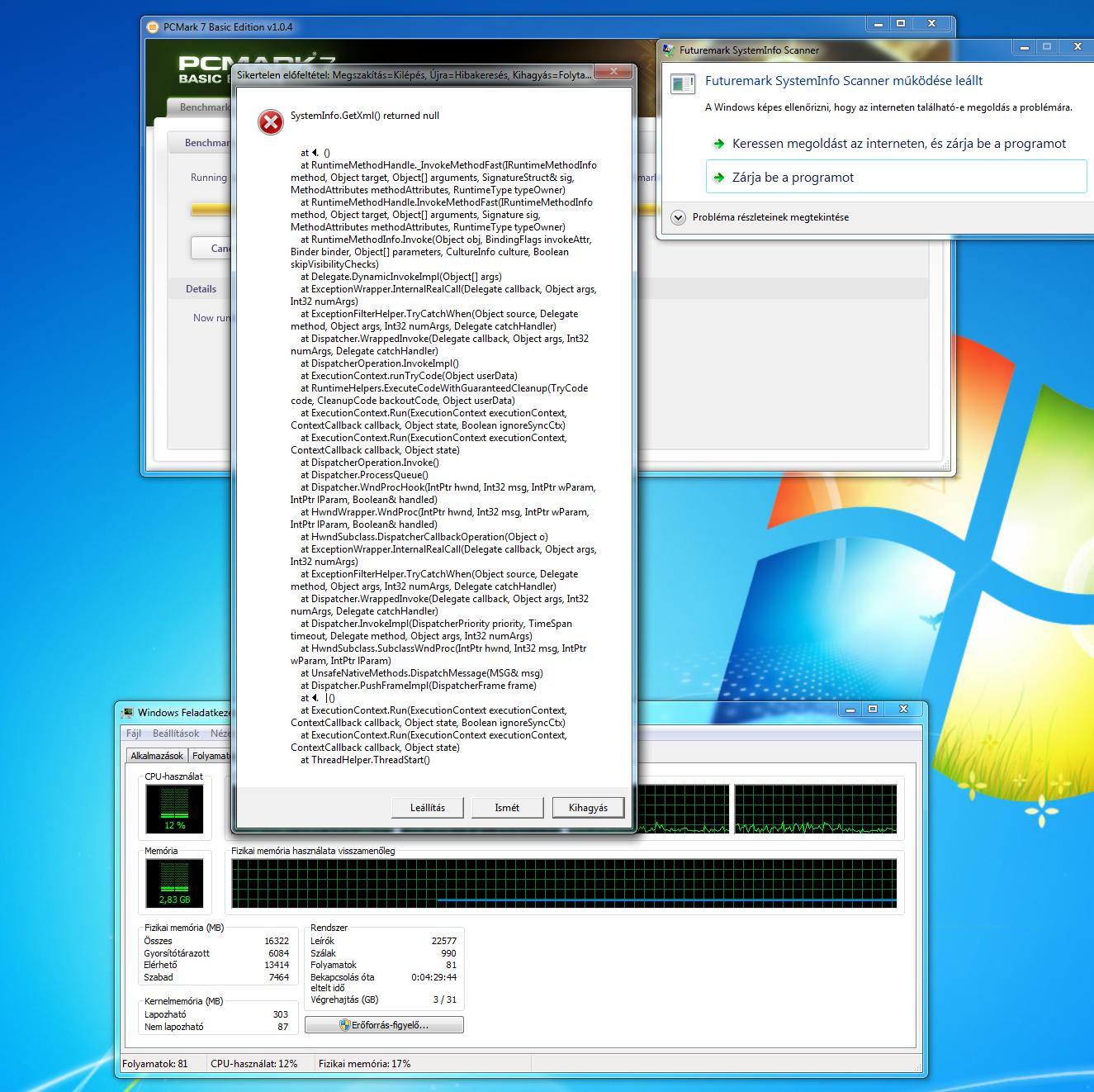Click Futuremark SystemInfo Scanner title icon
The image size is (1094, 1092).
(668, 50)
